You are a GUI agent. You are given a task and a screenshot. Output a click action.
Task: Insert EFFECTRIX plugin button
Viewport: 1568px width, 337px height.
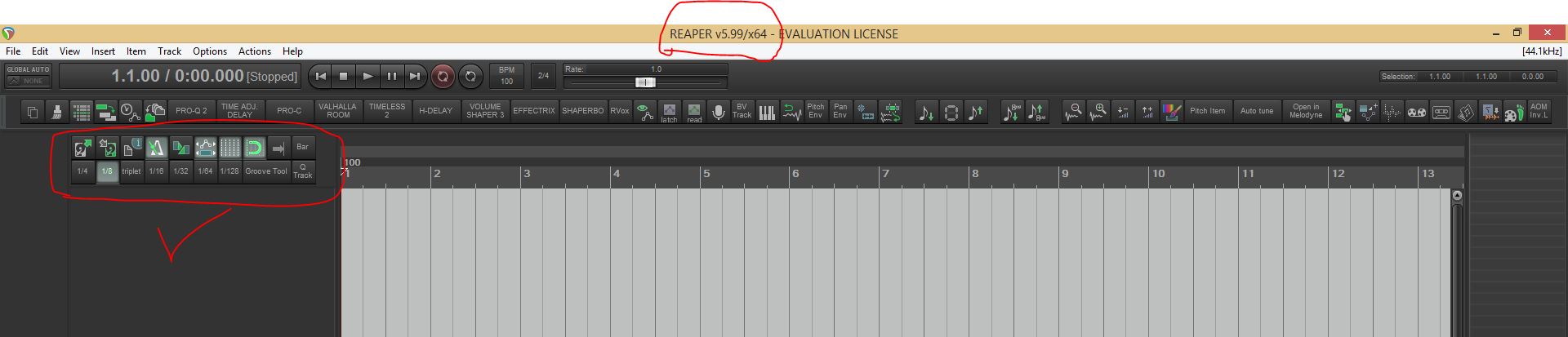[534, 111]
